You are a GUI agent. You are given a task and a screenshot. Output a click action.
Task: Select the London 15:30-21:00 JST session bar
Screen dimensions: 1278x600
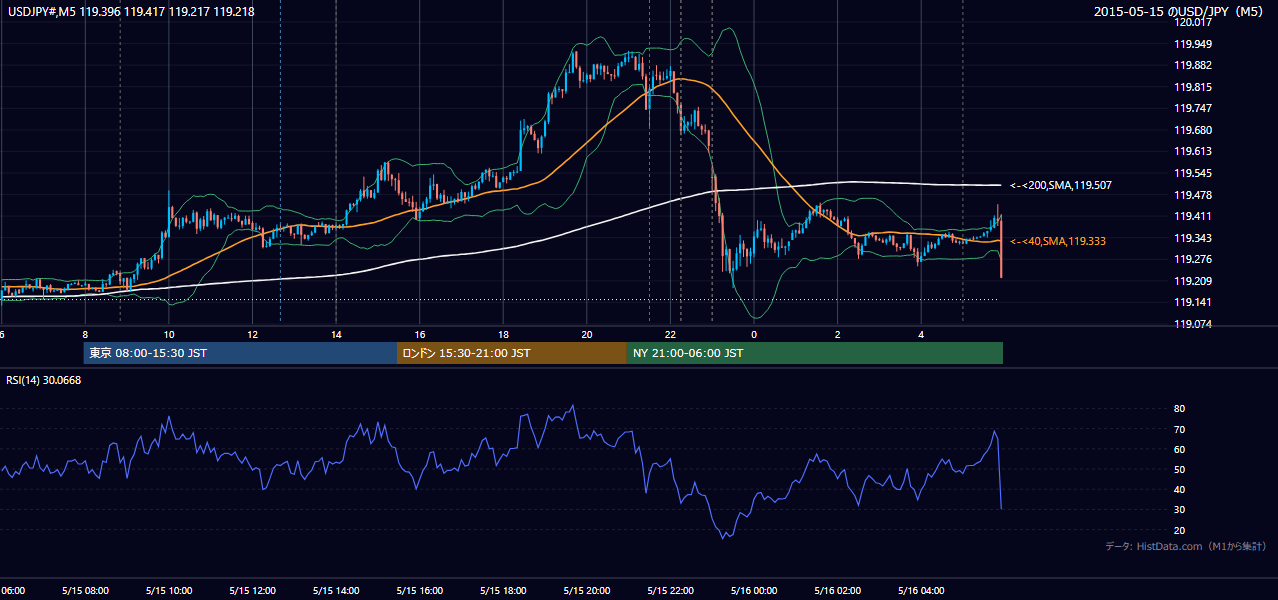pyautogui.click(x=512, y=353)
